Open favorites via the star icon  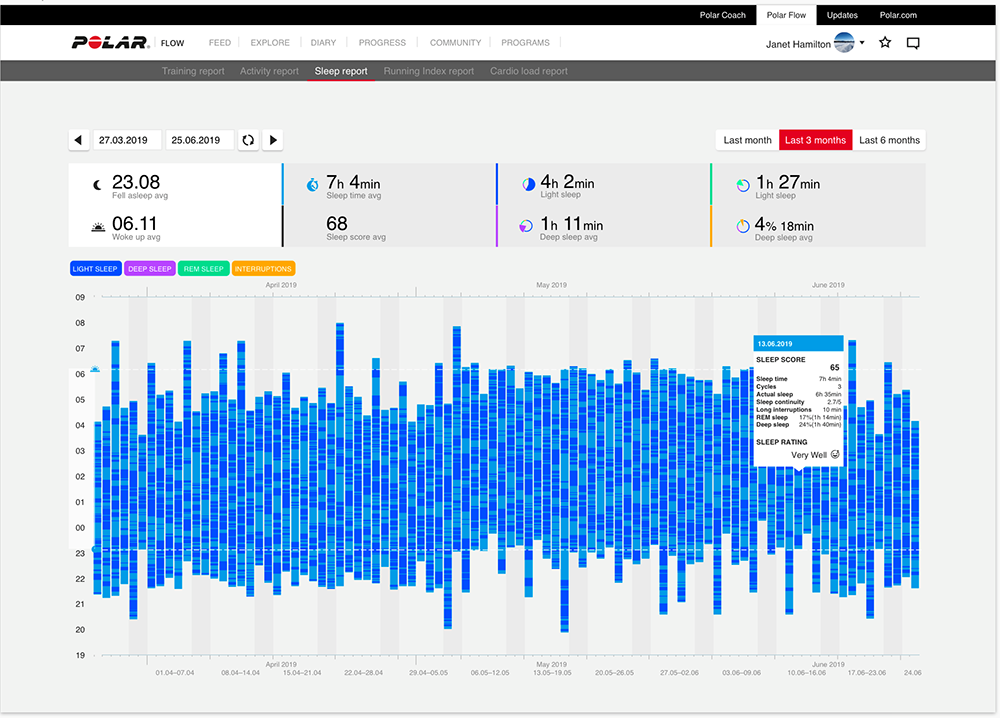(884, 43)
